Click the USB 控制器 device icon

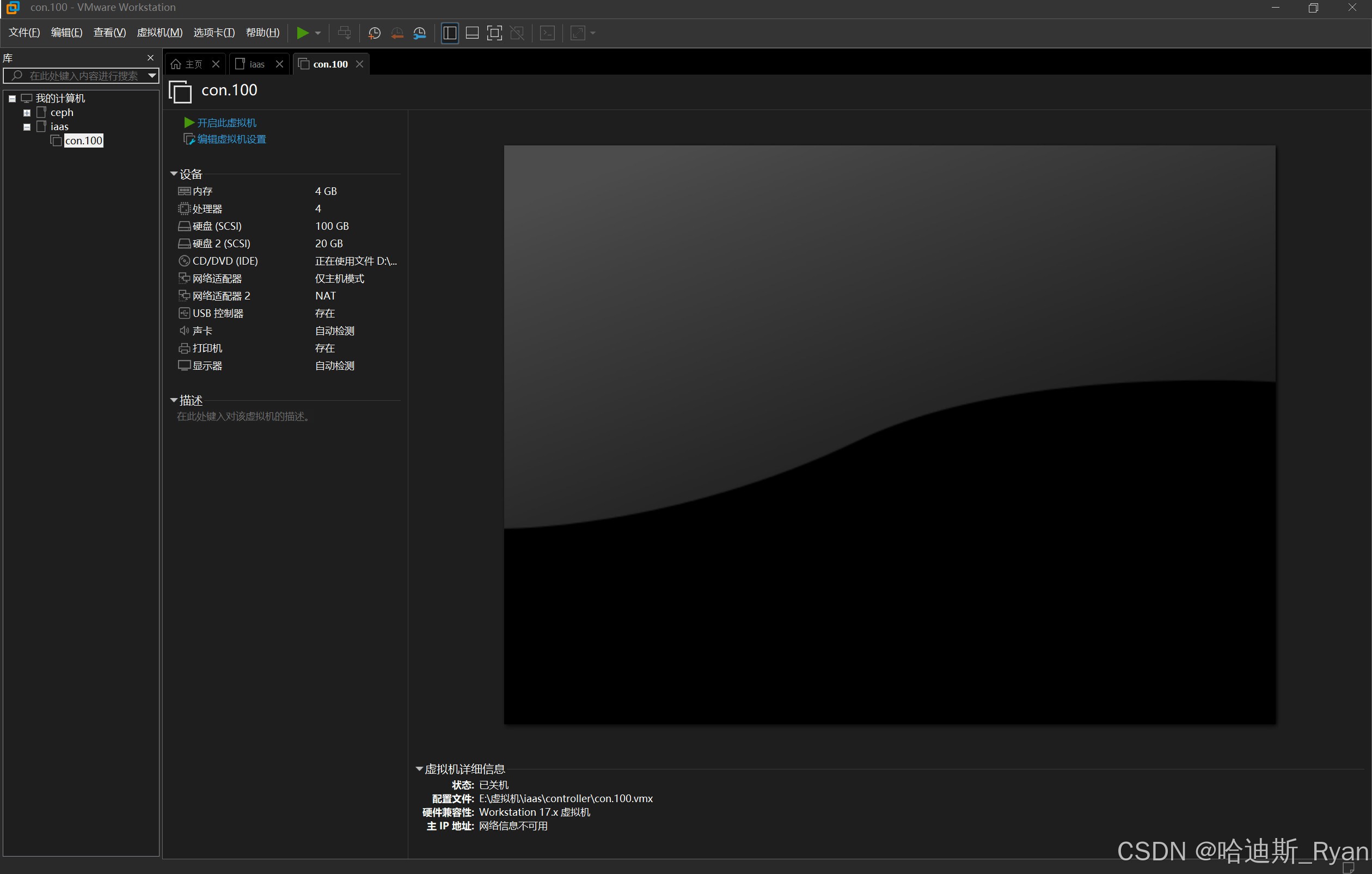click(x=184, y=313)
